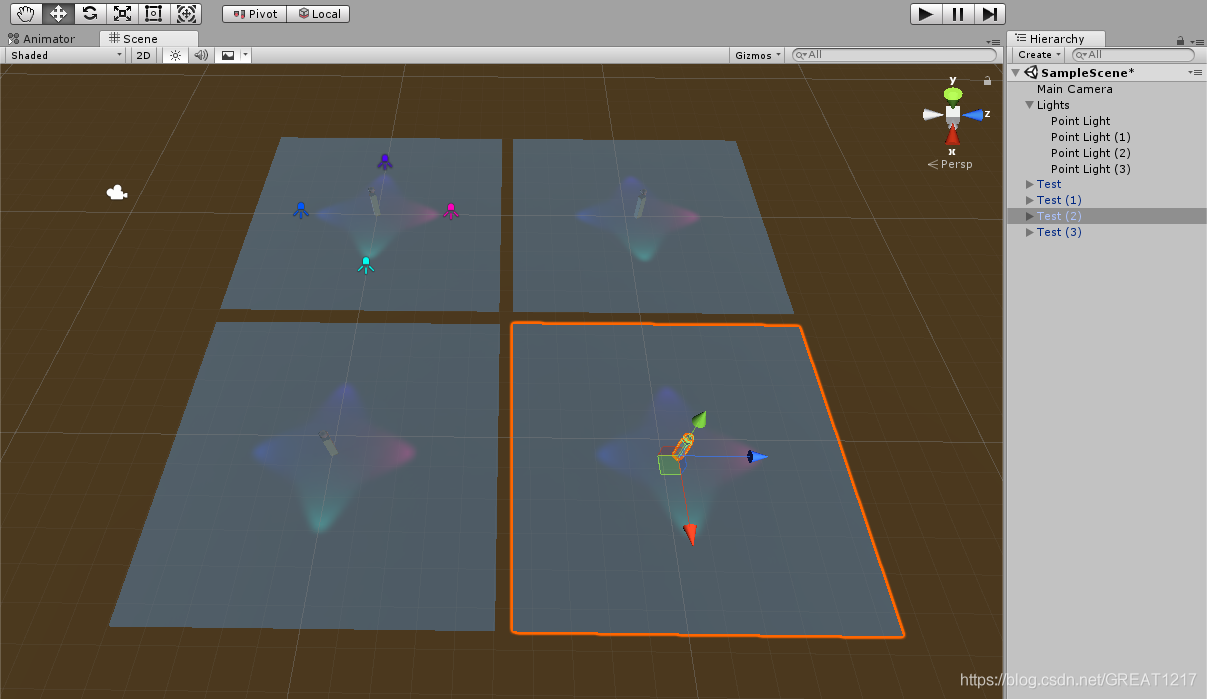Collapse the Lights group arrow
1207x699 pixels.
point(1030,105)
